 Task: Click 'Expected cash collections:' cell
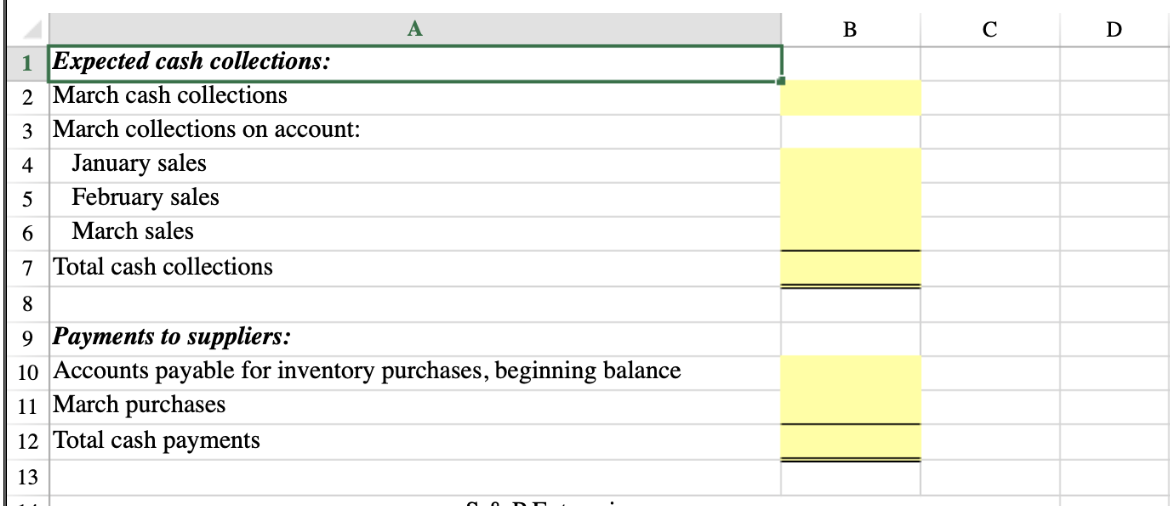click(415, 63)
